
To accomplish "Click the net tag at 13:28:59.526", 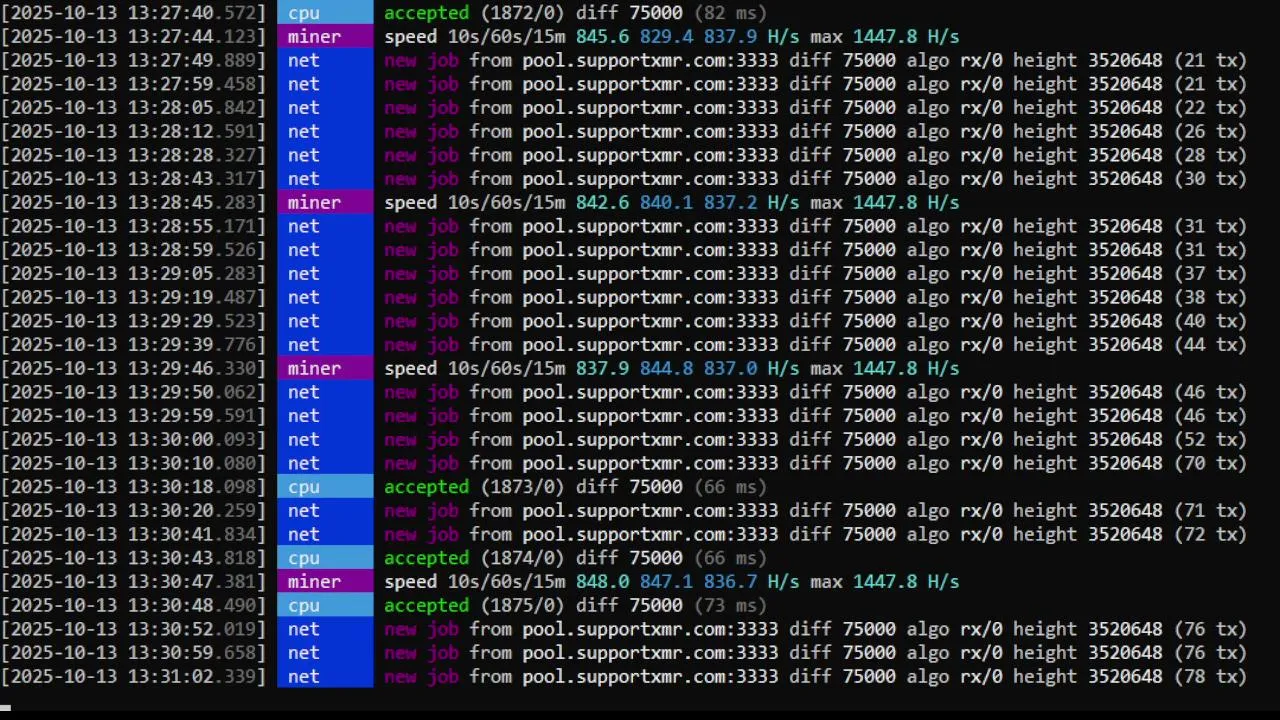I will (325, 250).
